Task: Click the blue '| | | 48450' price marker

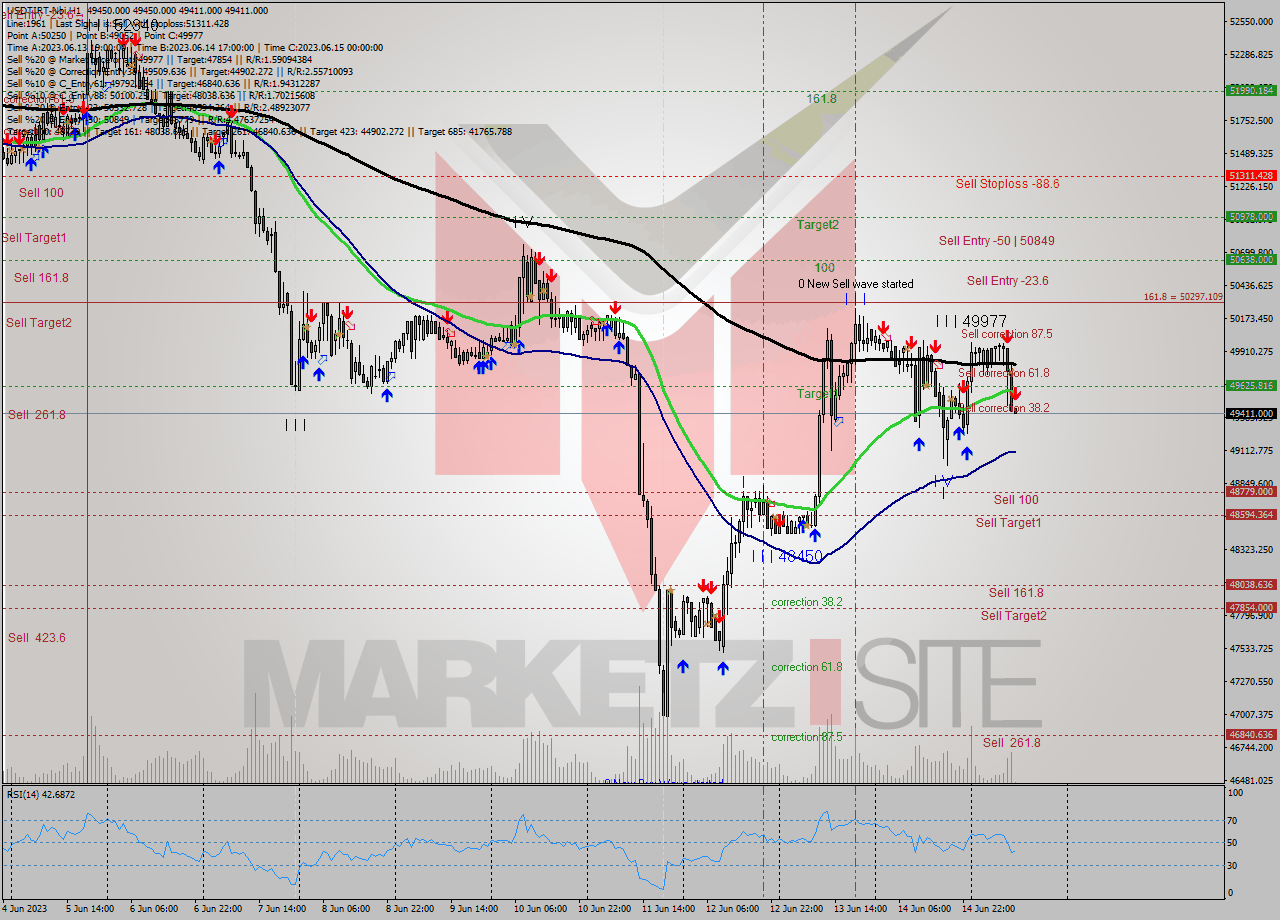Action: tap(787, 556)
